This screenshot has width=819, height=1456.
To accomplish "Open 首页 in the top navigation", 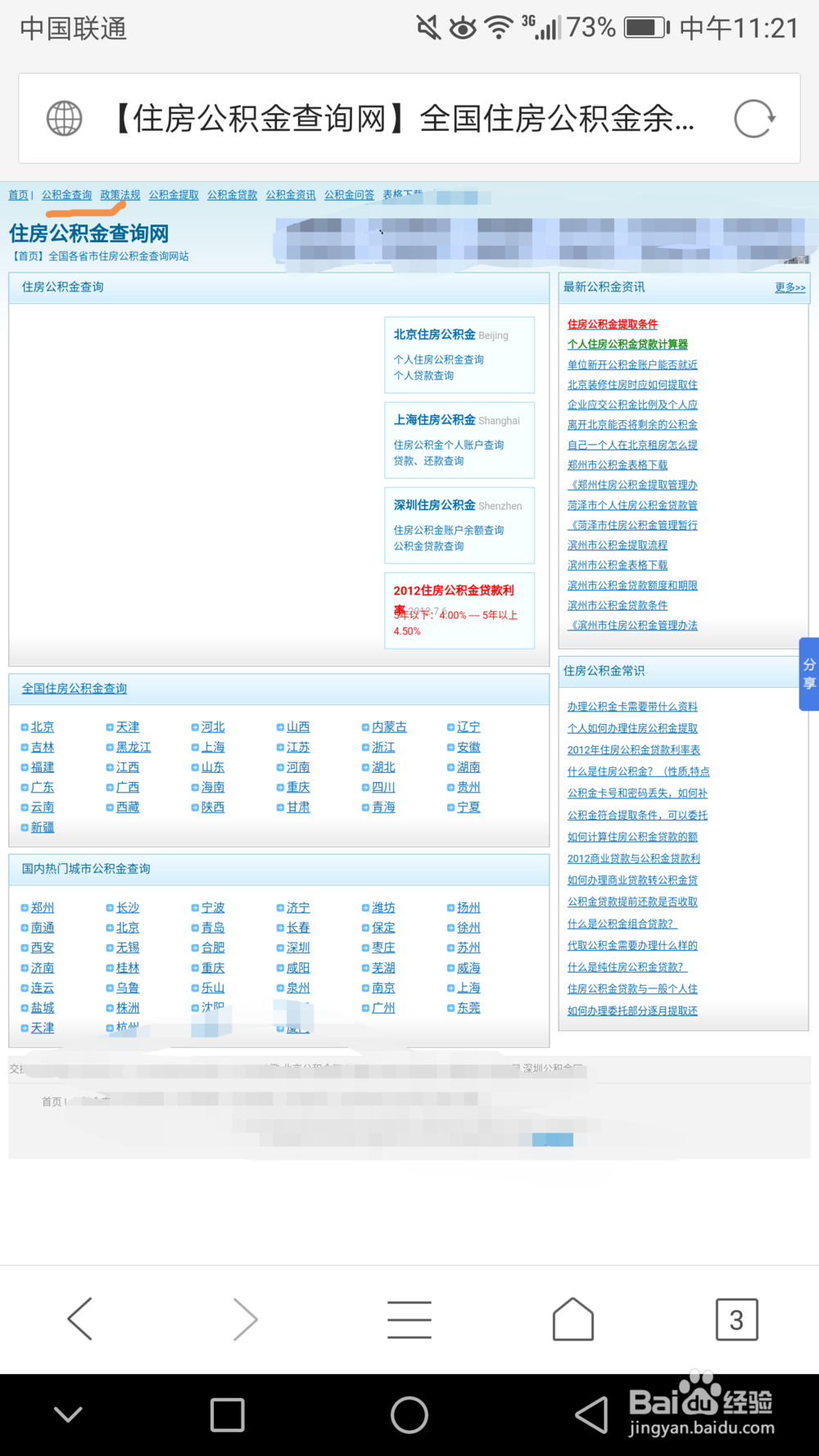I will (18, 195).
